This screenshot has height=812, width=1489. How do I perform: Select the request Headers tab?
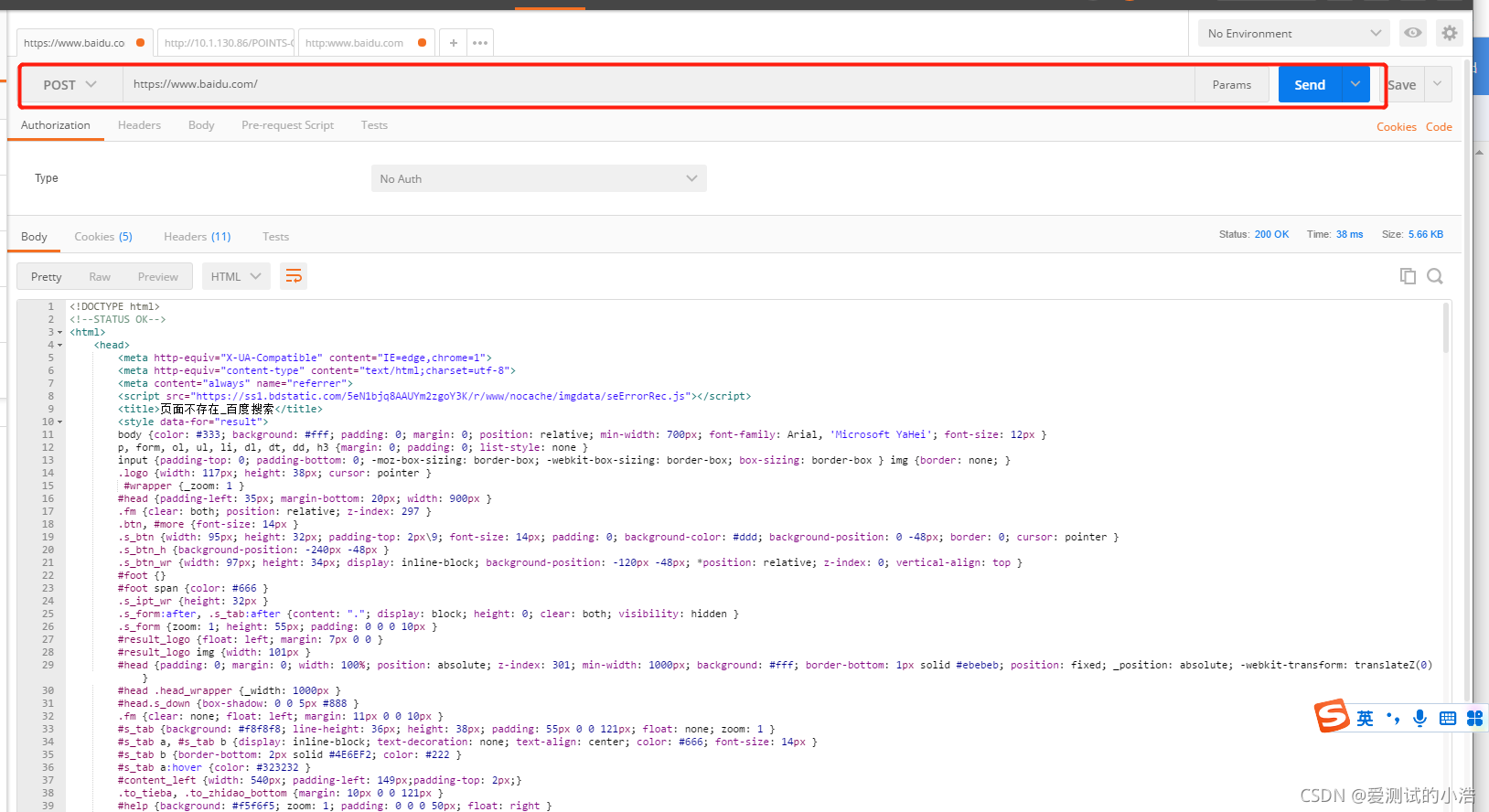coord(139,125)
